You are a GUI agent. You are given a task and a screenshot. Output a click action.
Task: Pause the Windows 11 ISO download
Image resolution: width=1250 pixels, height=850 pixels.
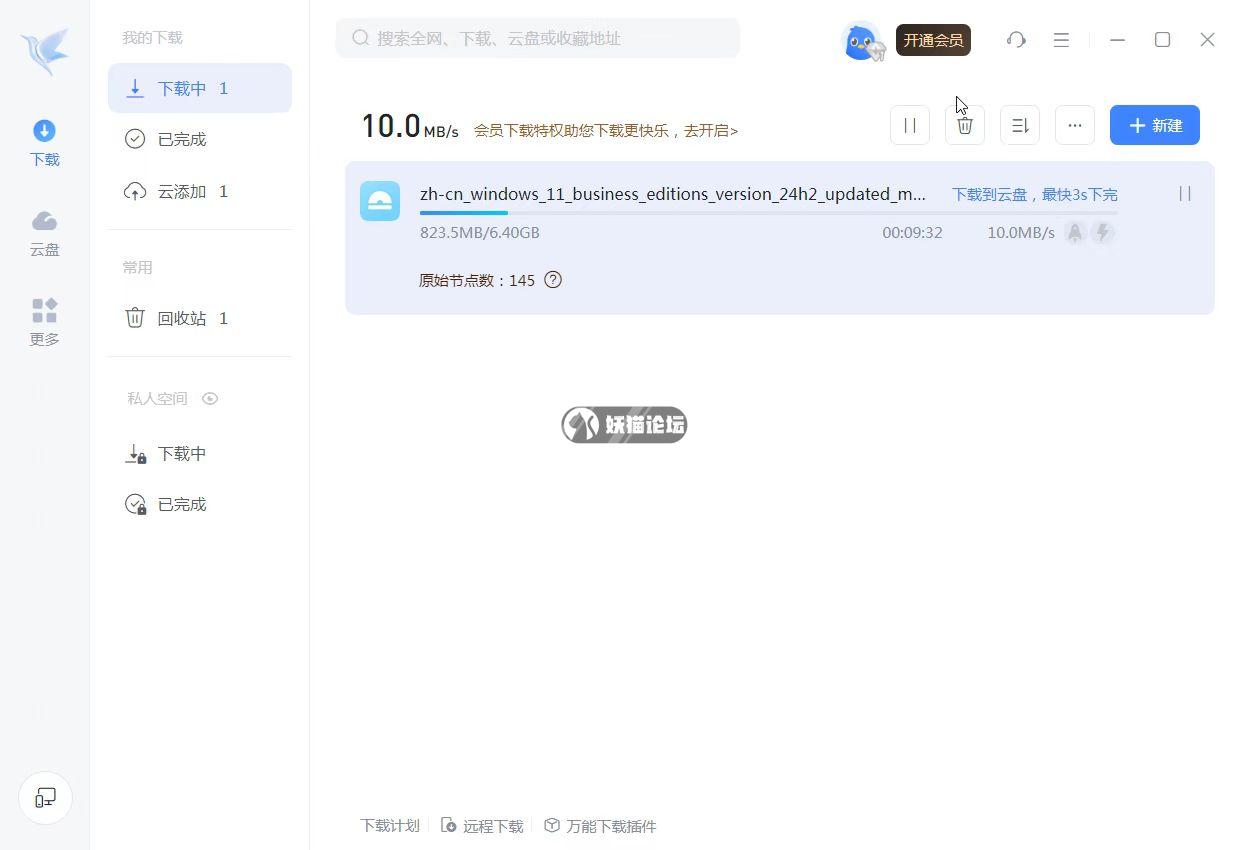(x=1185, y=194)
